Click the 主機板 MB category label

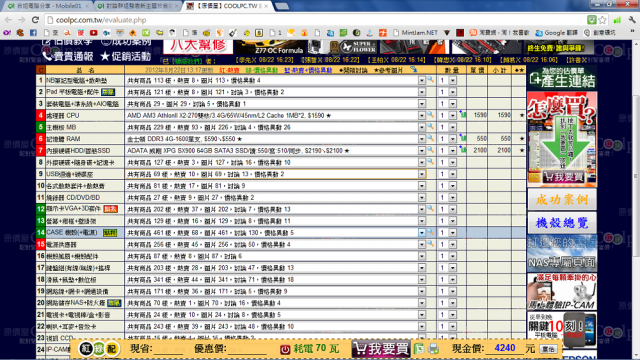(x=61, y=127)
